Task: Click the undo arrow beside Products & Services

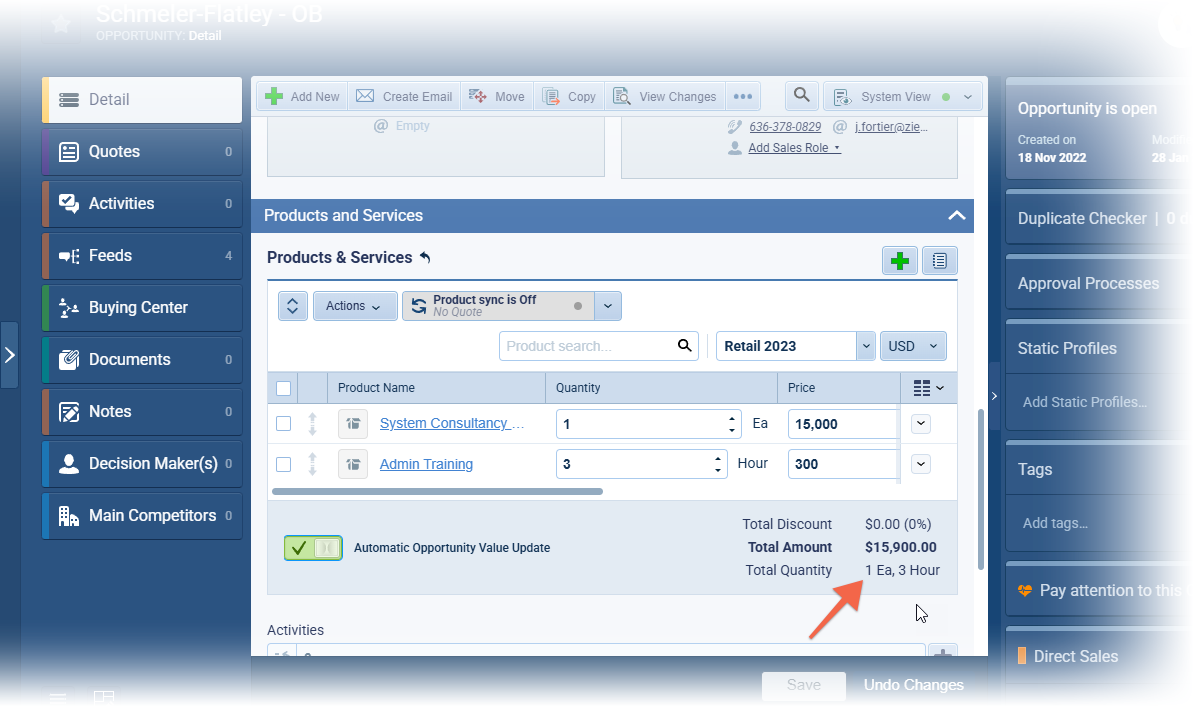Action: point(425,258)
